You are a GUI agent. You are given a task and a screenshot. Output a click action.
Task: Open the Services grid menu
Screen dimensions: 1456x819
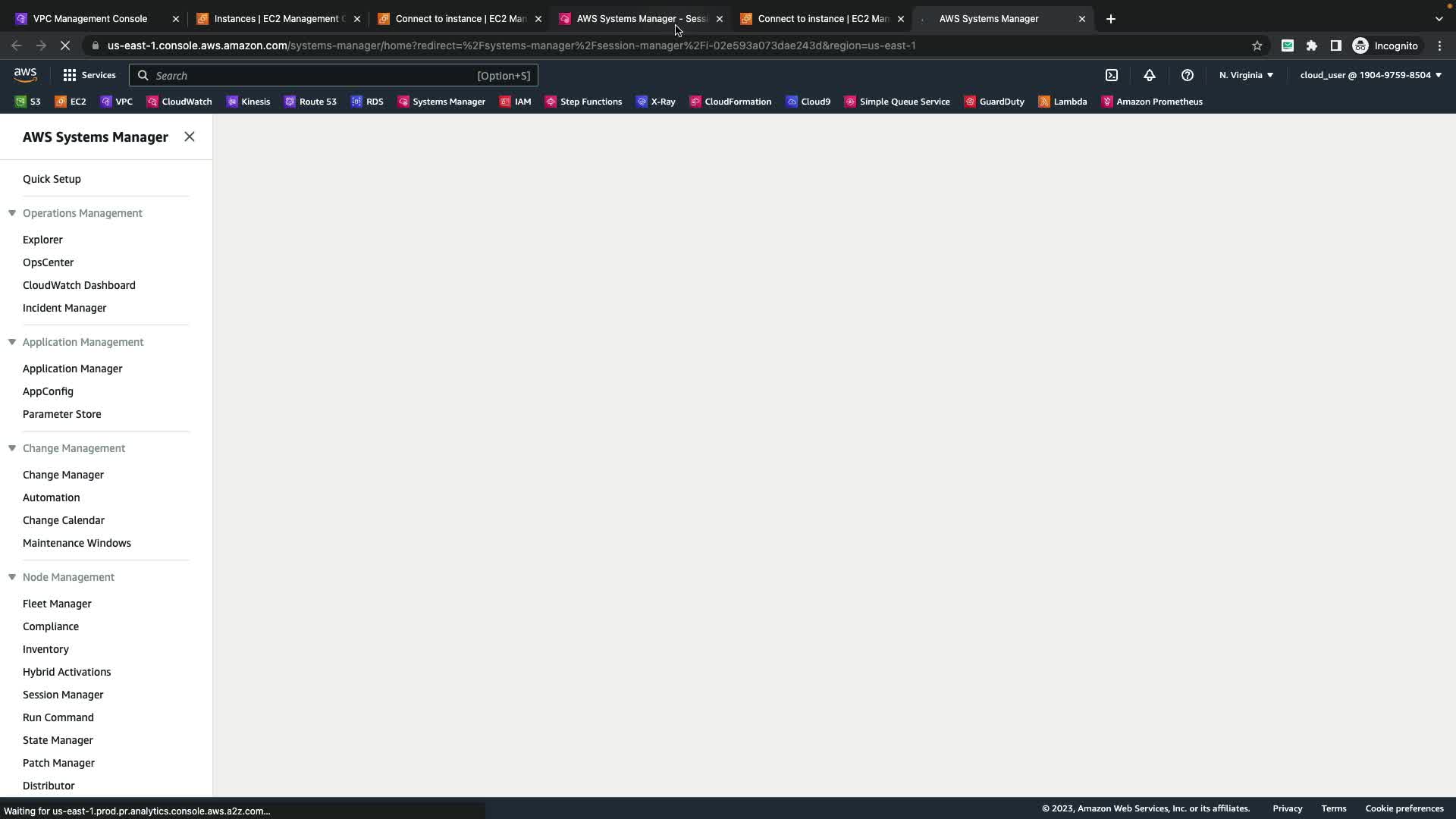89,75
